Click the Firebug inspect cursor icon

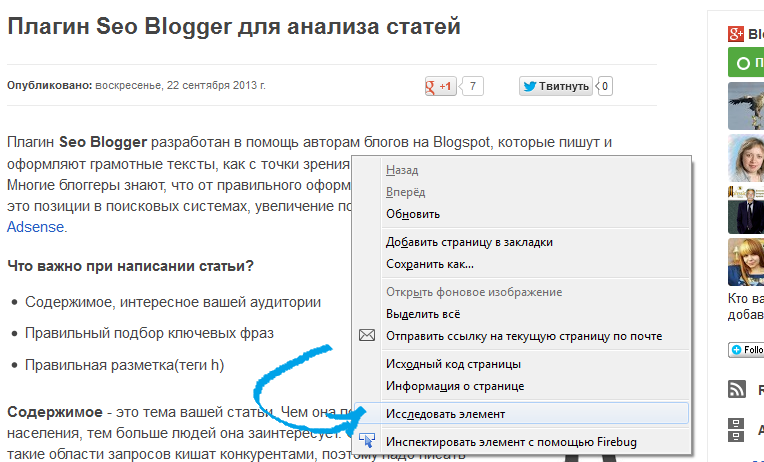[367, 441]
